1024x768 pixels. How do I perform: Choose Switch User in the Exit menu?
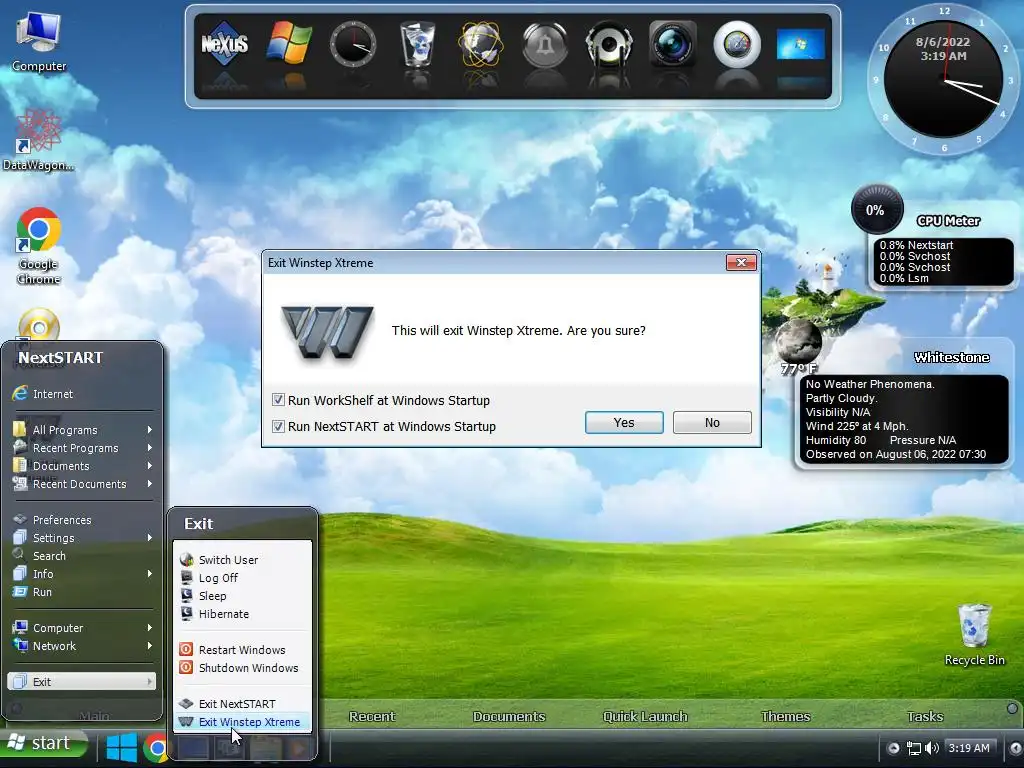243,560
